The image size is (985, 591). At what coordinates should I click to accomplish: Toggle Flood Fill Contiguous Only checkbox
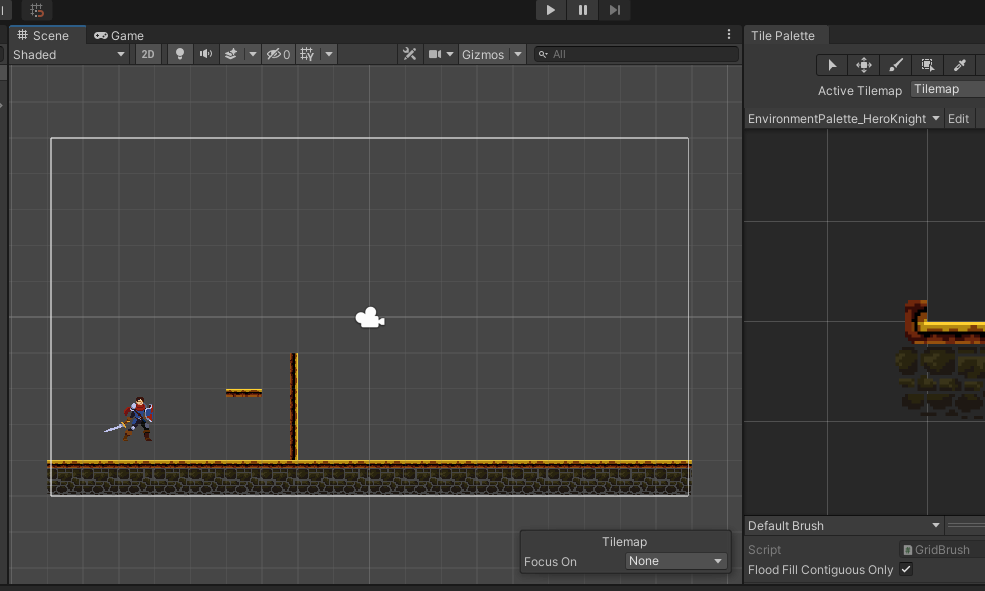click(906, 569)
